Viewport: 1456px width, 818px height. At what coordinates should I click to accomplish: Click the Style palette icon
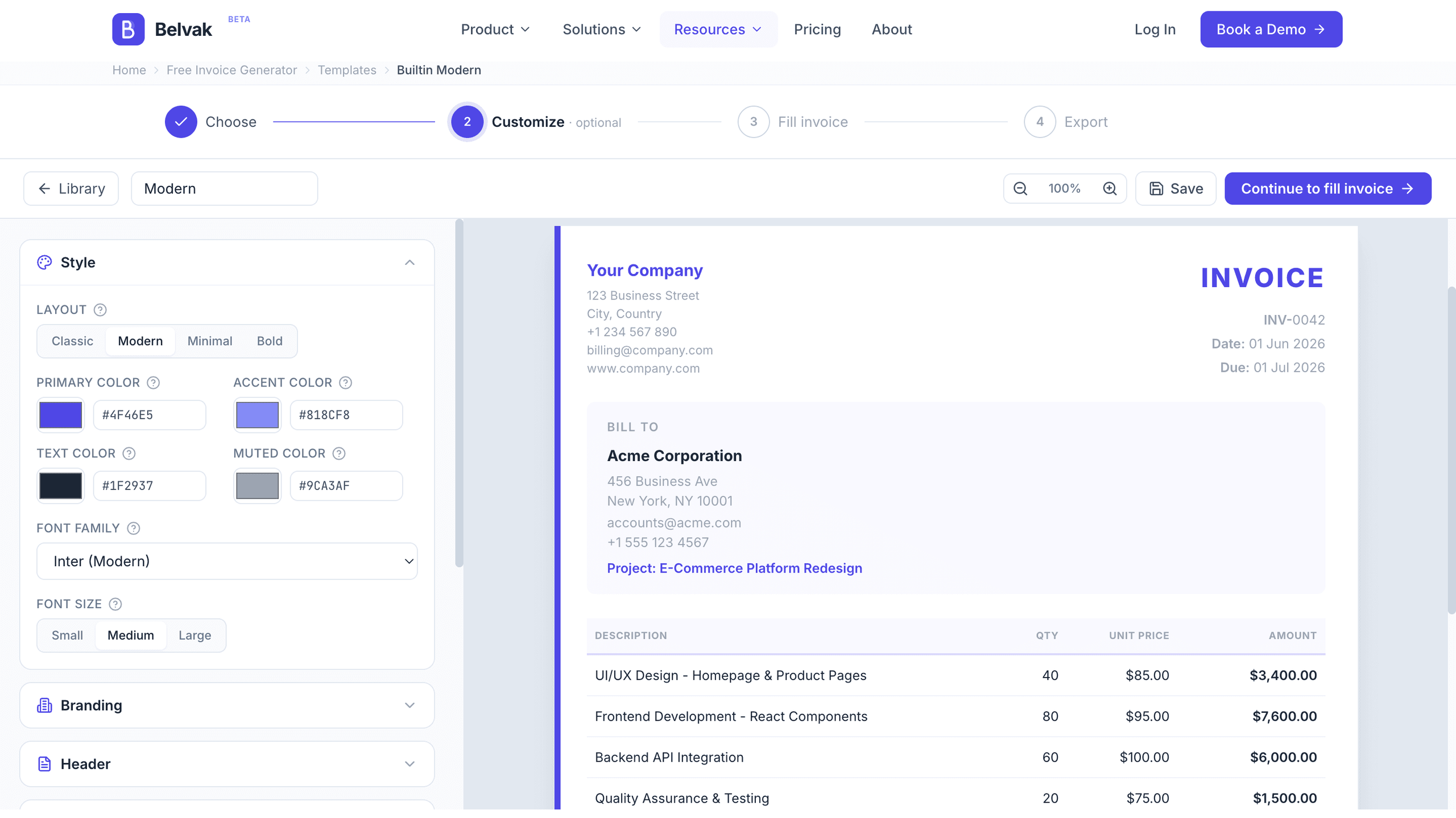pos(44,263)
